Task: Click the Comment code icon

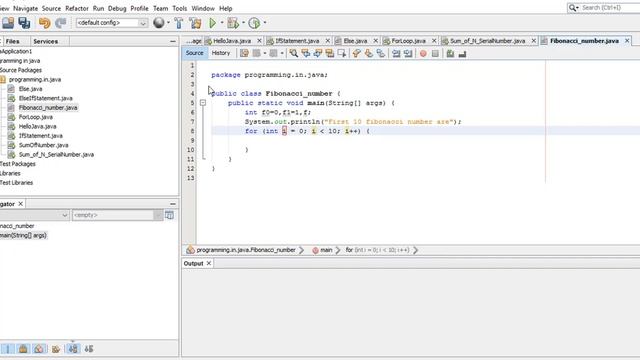Action: pos(450,53)
